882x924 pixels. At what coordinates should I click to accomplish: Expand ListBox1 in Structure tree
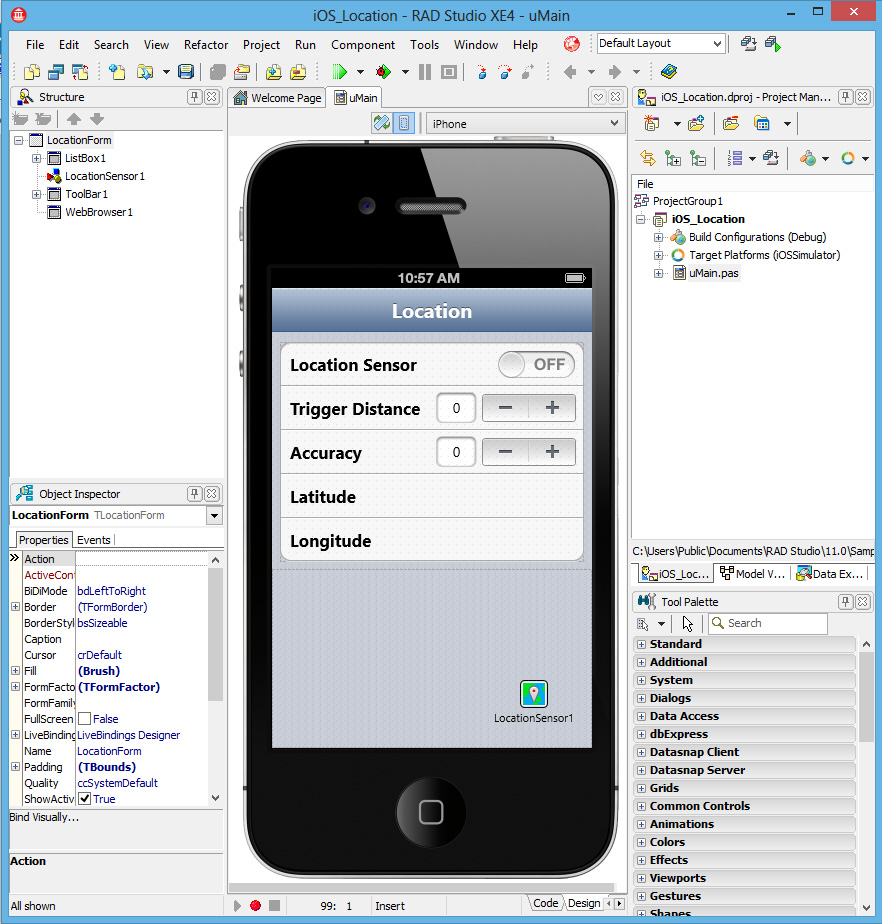37,158
